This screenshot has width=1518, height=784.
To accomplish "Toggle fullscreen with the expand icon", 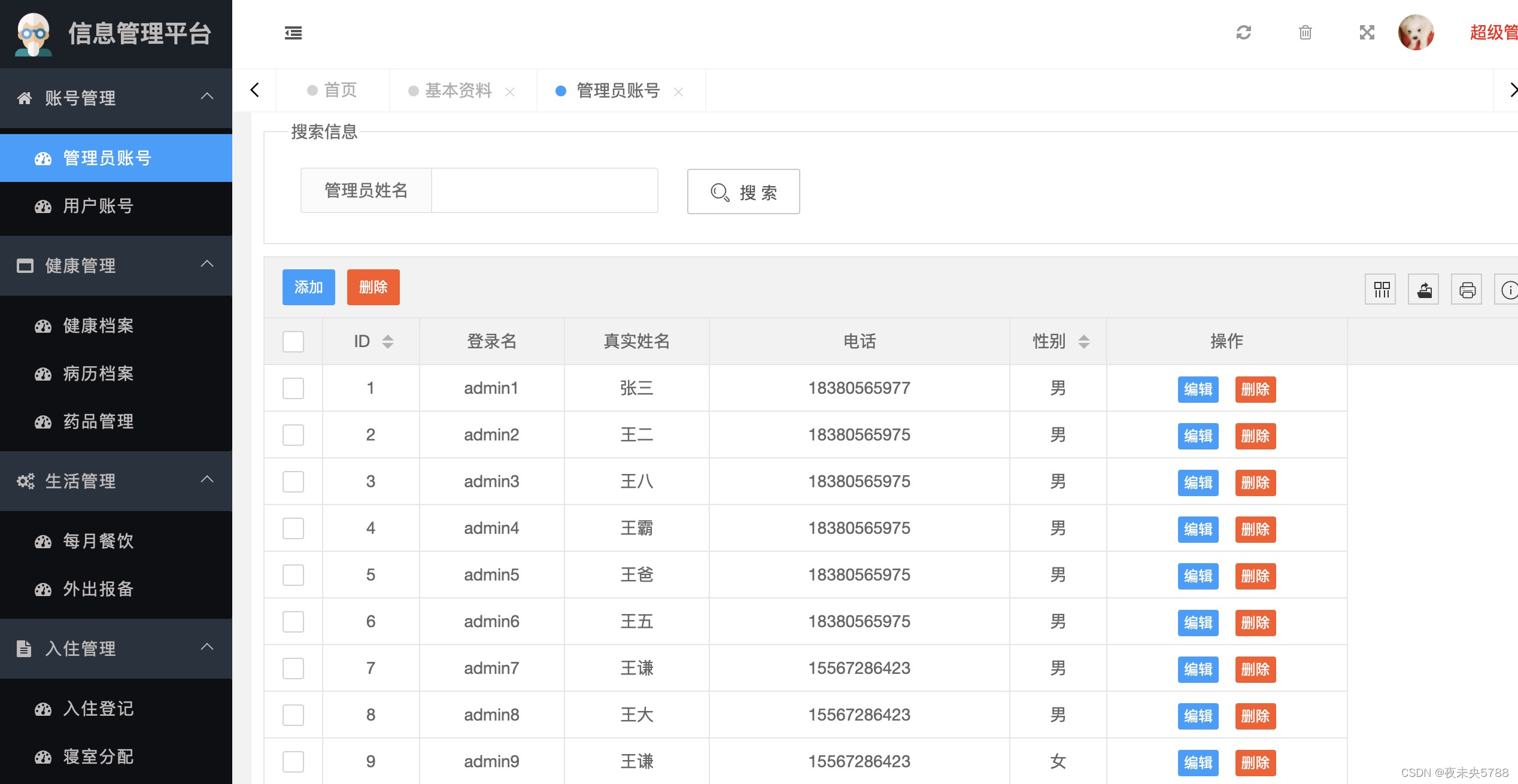I will [1367, 32].
